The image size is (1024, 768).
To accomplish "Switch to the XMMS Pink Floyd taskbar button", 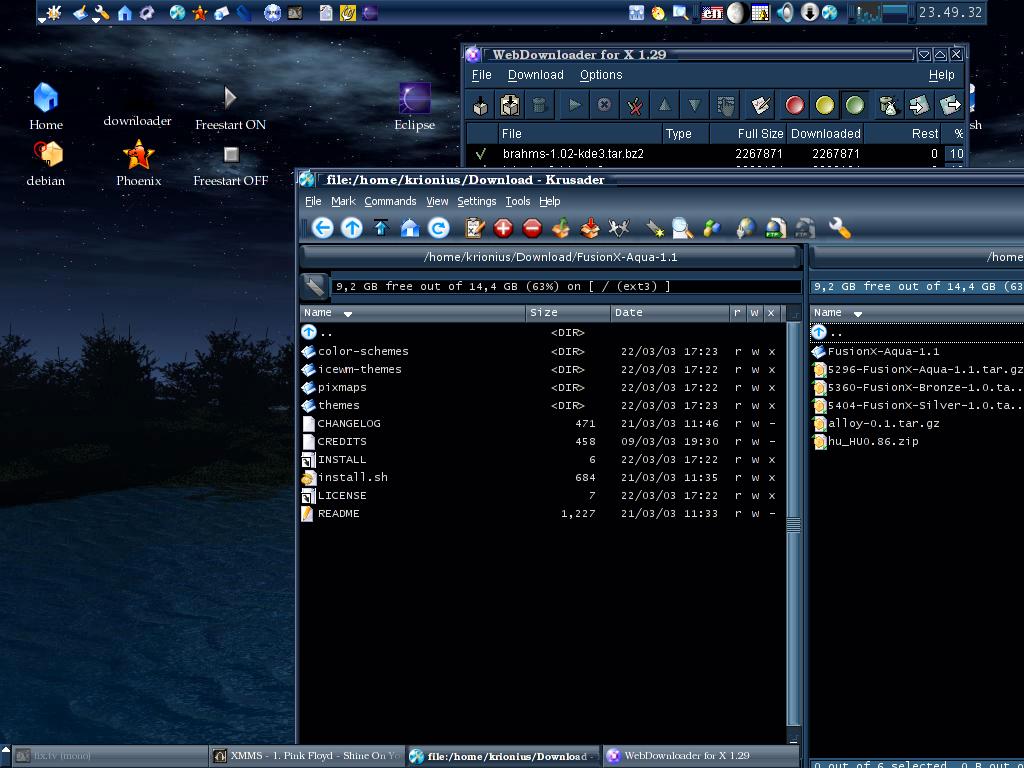I will point(306,756).
